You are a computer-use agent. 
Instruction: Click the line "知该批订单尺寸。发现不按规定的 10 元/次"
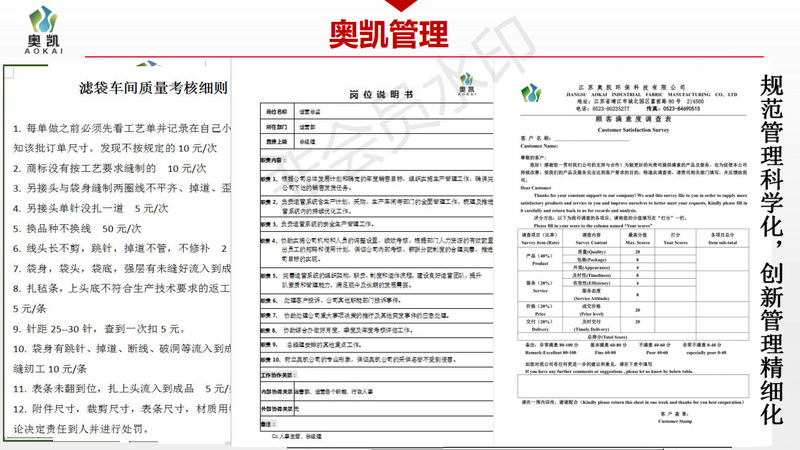115,148
